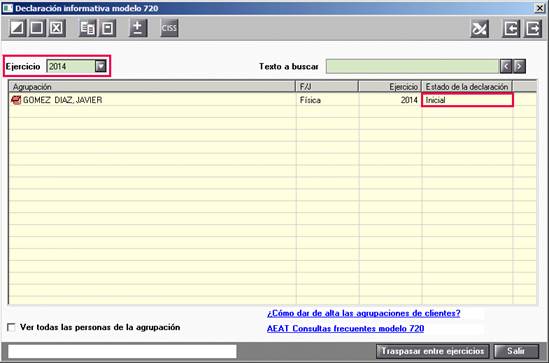Screen dimensions: 549x363
Task: Click the crossed square delete icon
Action: coord(56,28)
